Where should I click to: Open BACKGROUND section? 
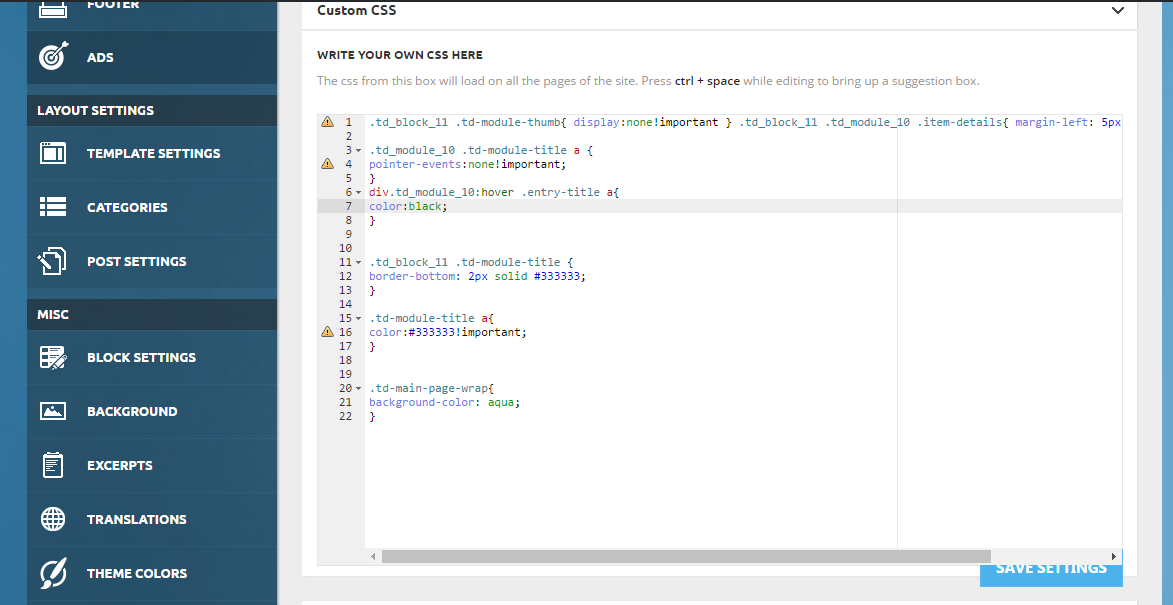[152, 411]
